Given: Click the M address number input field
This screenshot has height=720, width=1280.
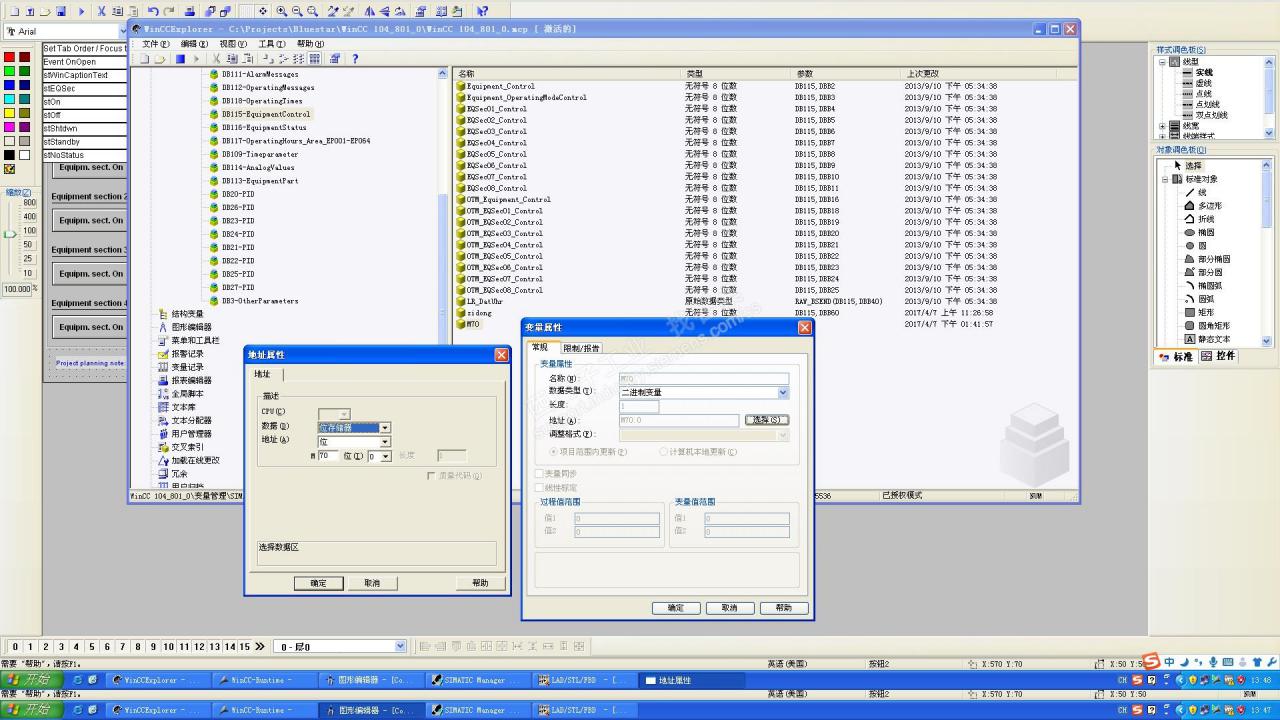Looking at the screenshot, I should point(328,456).
